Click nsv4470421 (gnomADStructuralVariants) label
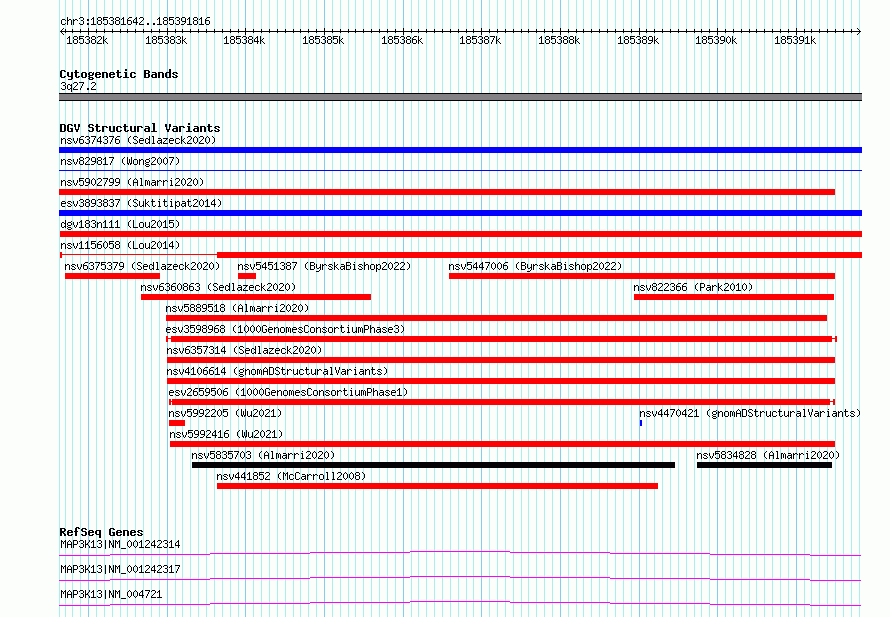 tap(750, 413)
